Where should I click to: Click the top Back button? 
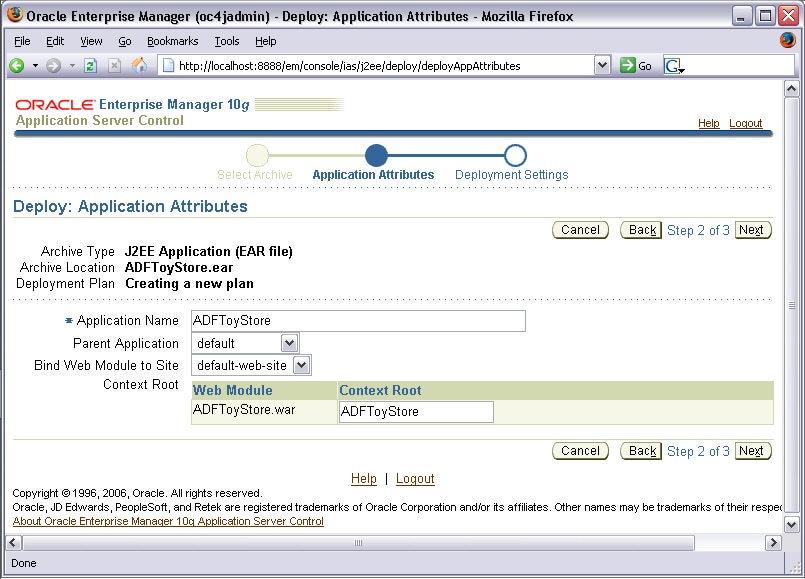pos(641,230)
